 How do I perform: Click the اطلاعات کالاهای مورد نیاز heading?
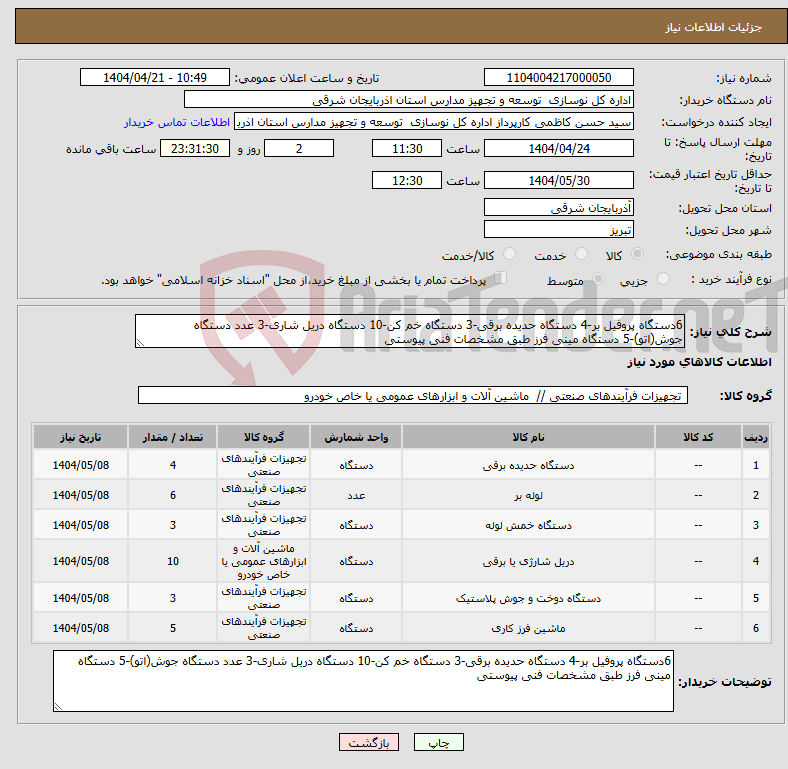(699, 362)
